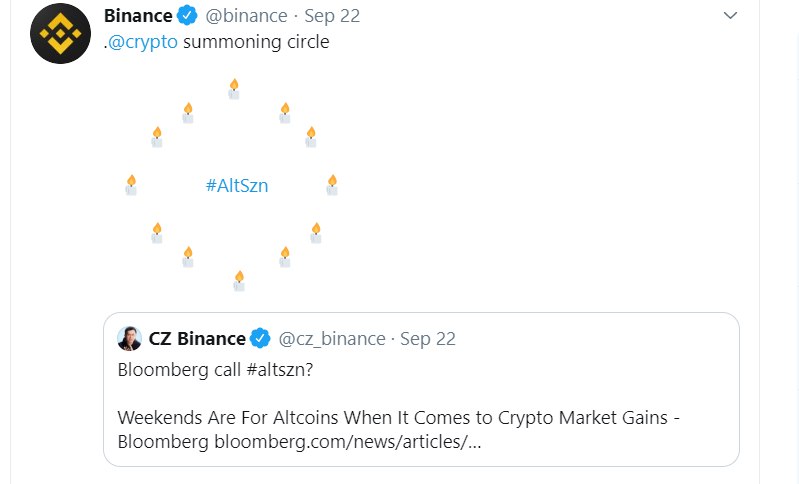Click Binance's blue verified badge
The width and height of the screenshot is (799, 484).
(x=187, y=16)
